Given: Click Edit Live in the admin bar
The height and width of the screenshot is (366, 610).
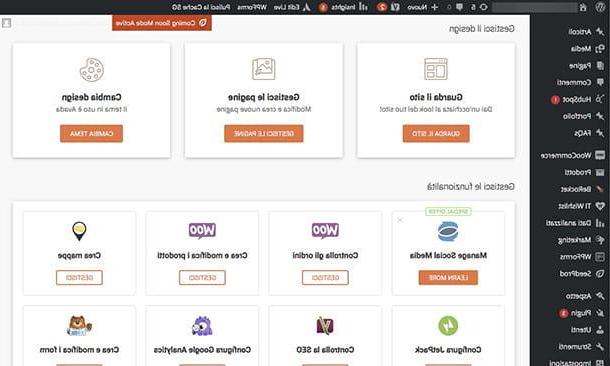Looking at the screenshot, I should (291, 7).
